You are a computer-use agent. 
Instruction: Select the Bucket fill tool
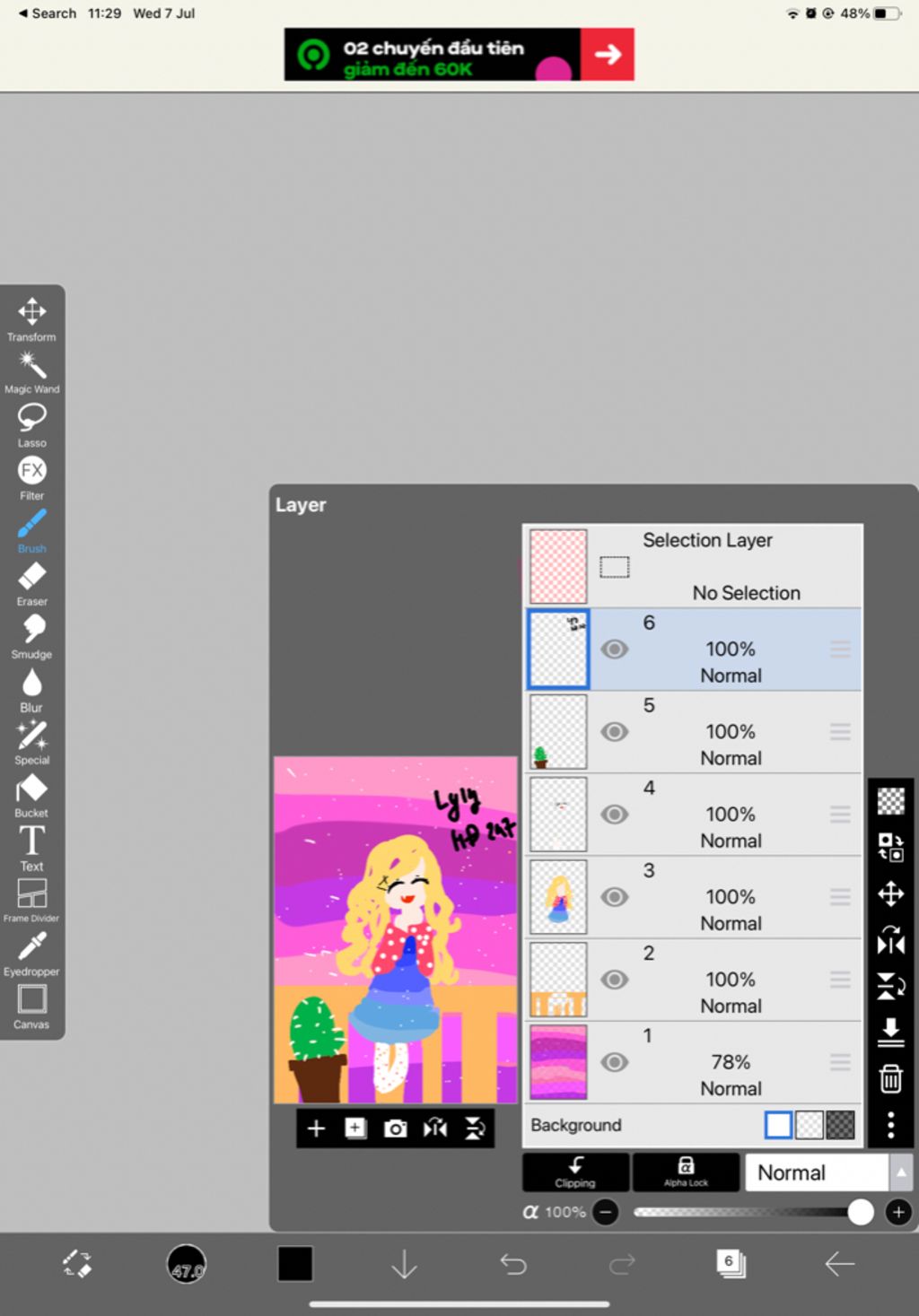tap(32, 796)
